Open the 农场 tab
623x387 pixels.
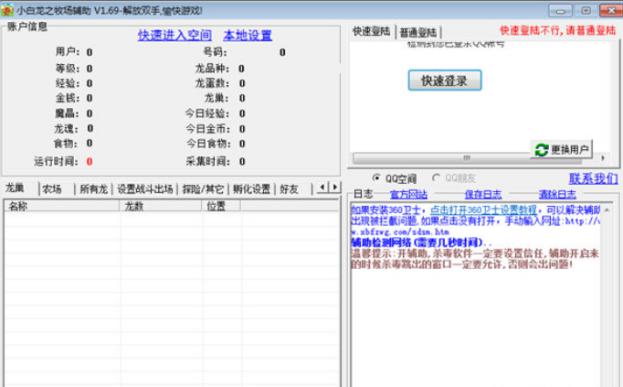[52, 189]
